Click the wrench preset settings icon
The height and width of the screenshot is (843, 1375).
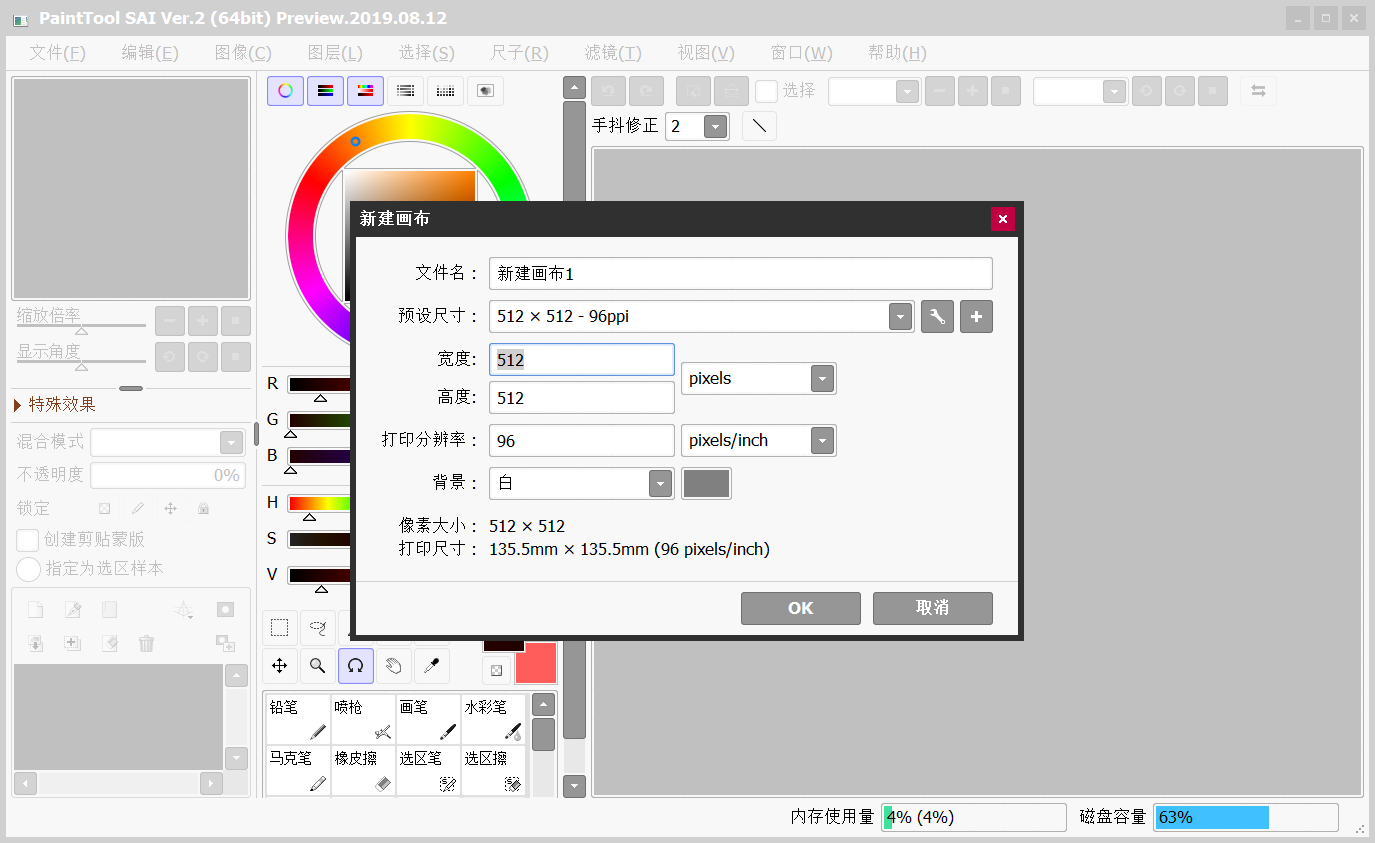(937, 317)
